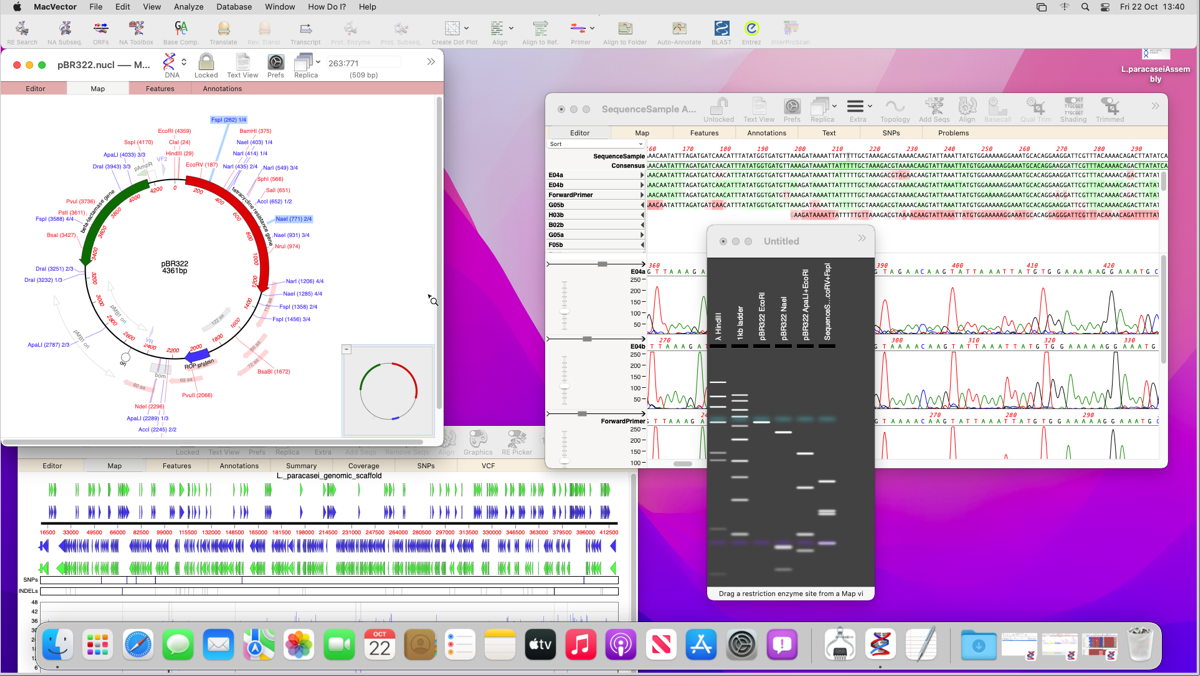Open Finder from the Dock

click(x=57, y=645)
